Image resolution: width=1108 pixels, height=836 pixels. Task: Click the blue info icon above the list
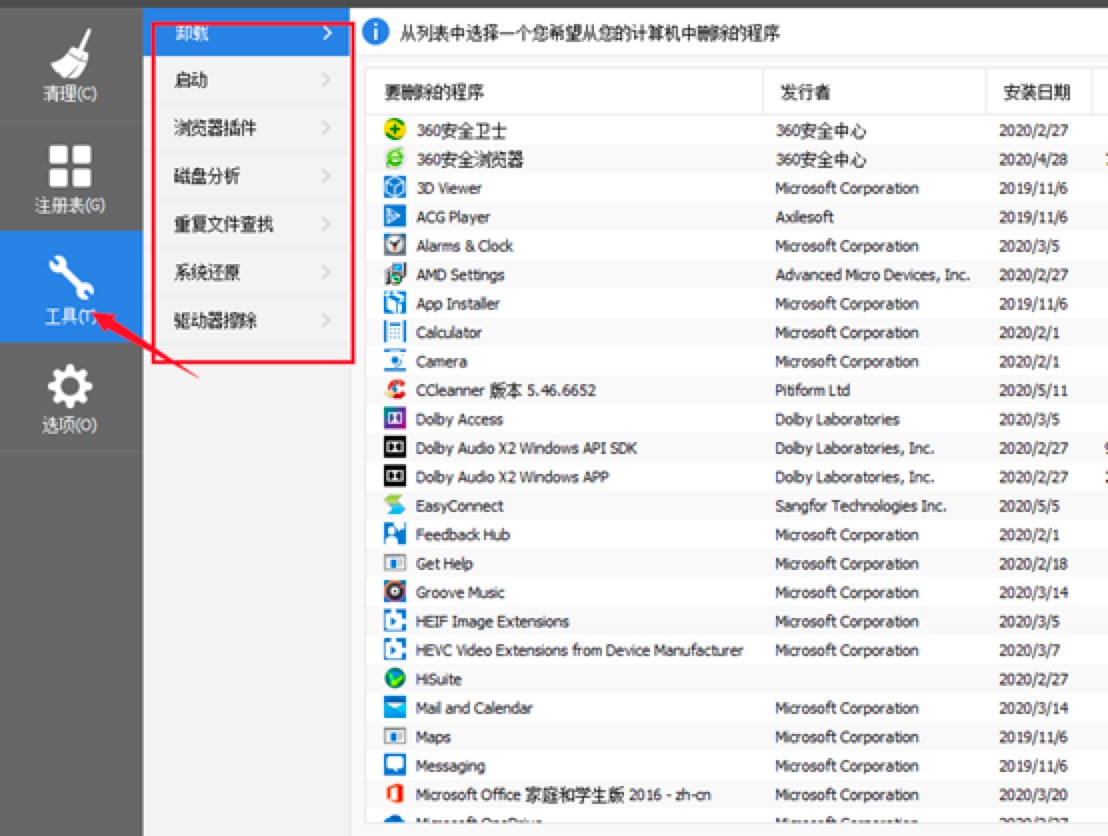[x=374, y=31]
